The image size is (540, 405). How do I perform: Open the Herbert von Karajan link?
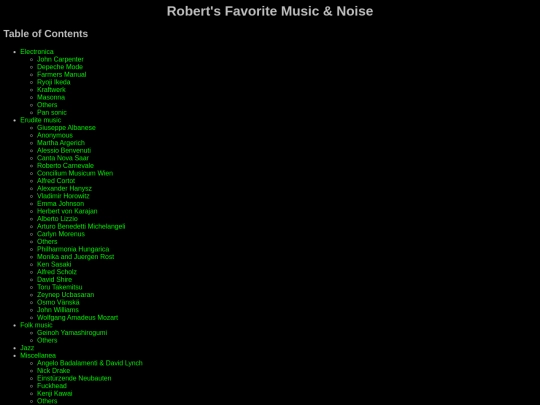coord(67,211)
